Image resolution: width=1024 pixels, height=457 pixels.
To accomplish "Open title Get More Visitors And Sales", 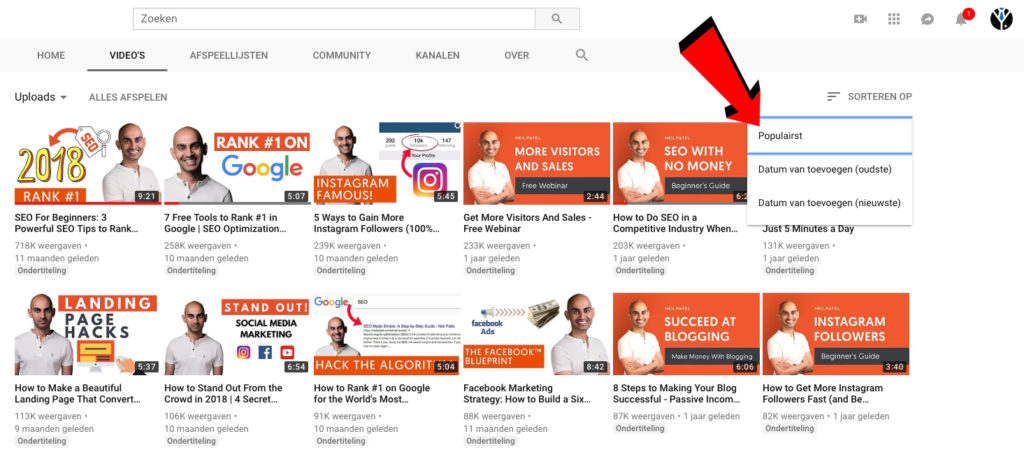I will [x=528, y=223].
